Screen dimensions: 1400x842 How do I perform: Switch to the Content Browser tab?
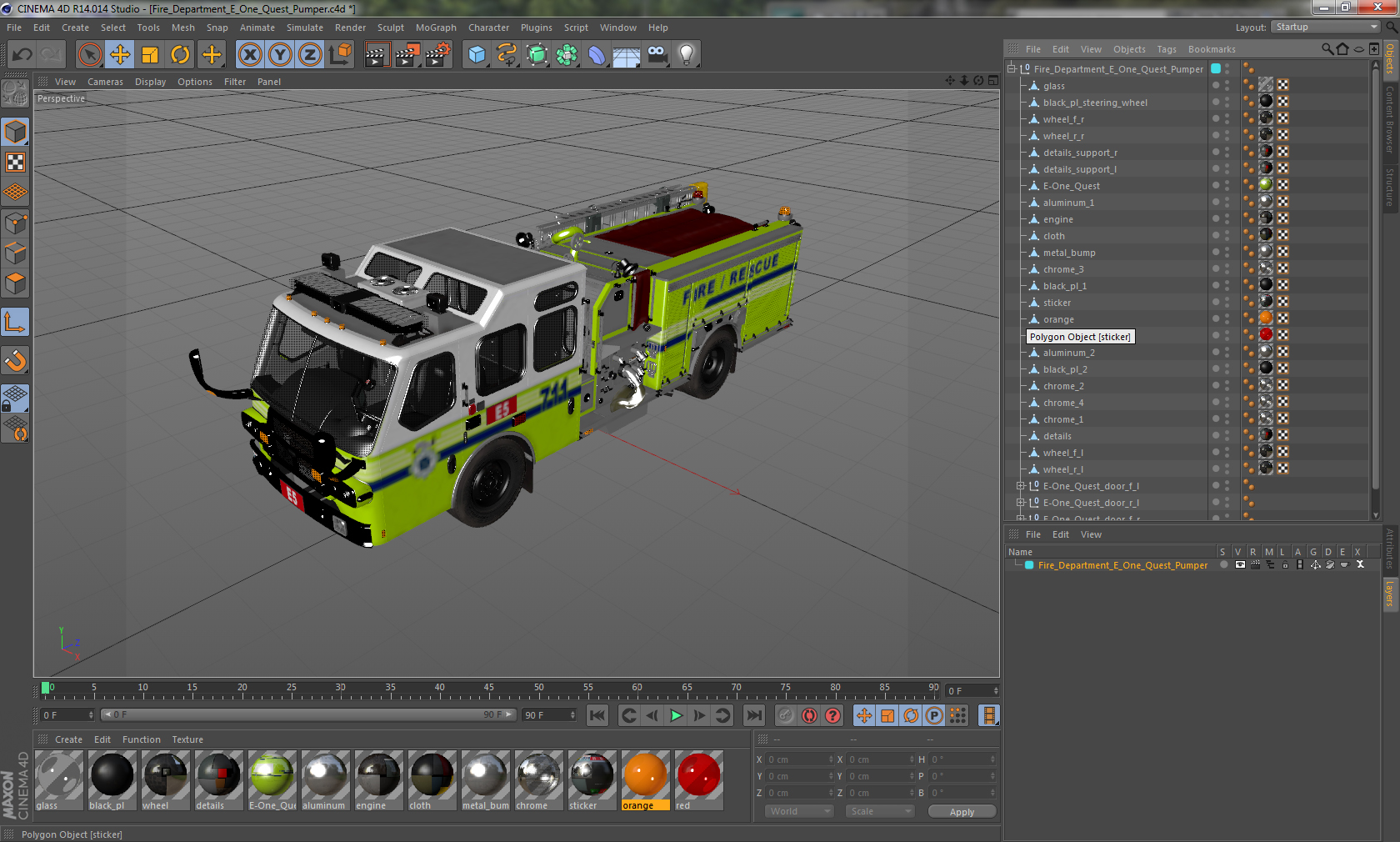[1390, 118]
